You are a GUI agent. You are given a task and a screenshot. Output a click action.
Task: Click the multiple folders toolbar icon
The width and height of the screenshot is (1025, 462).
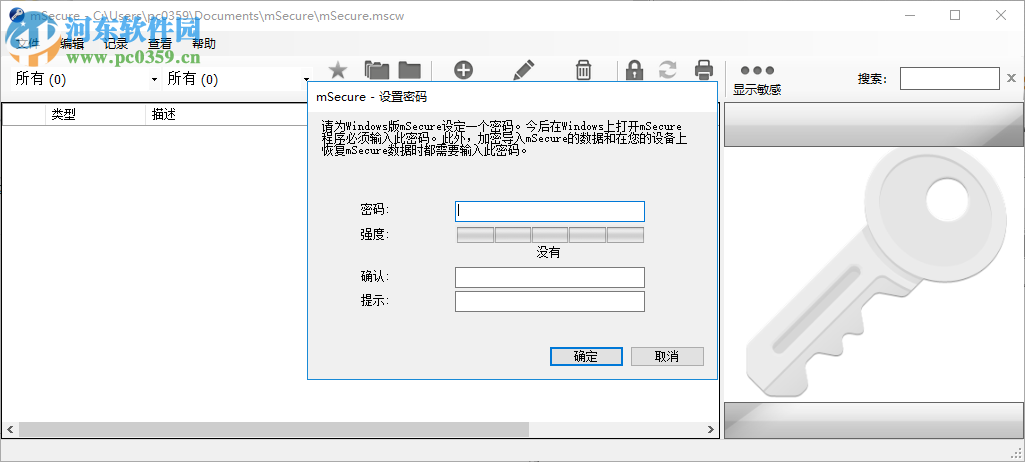pyautogui.click(x=377, y=71)
